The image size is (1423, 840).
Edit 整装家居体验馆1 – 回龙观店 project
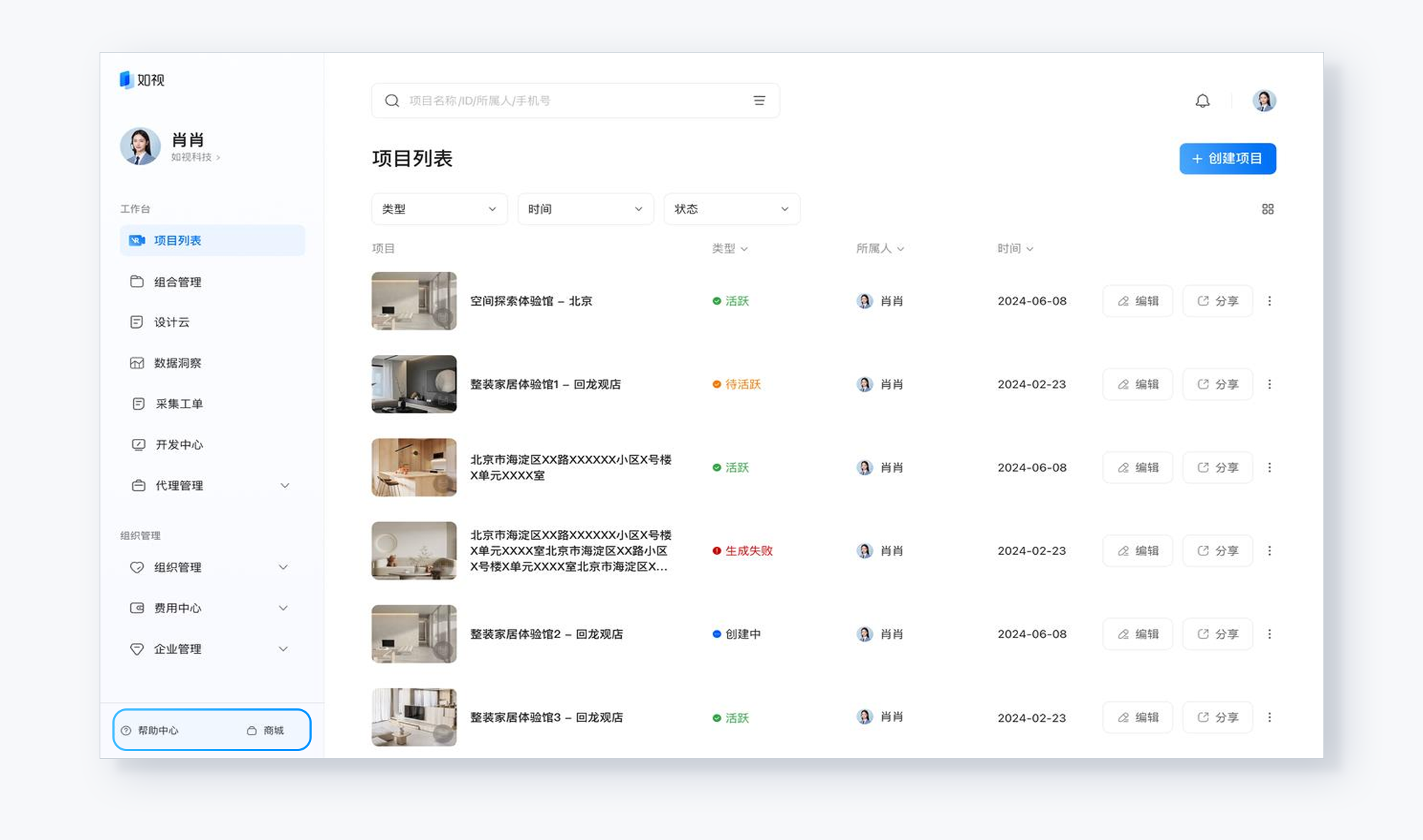(1138, 384)
